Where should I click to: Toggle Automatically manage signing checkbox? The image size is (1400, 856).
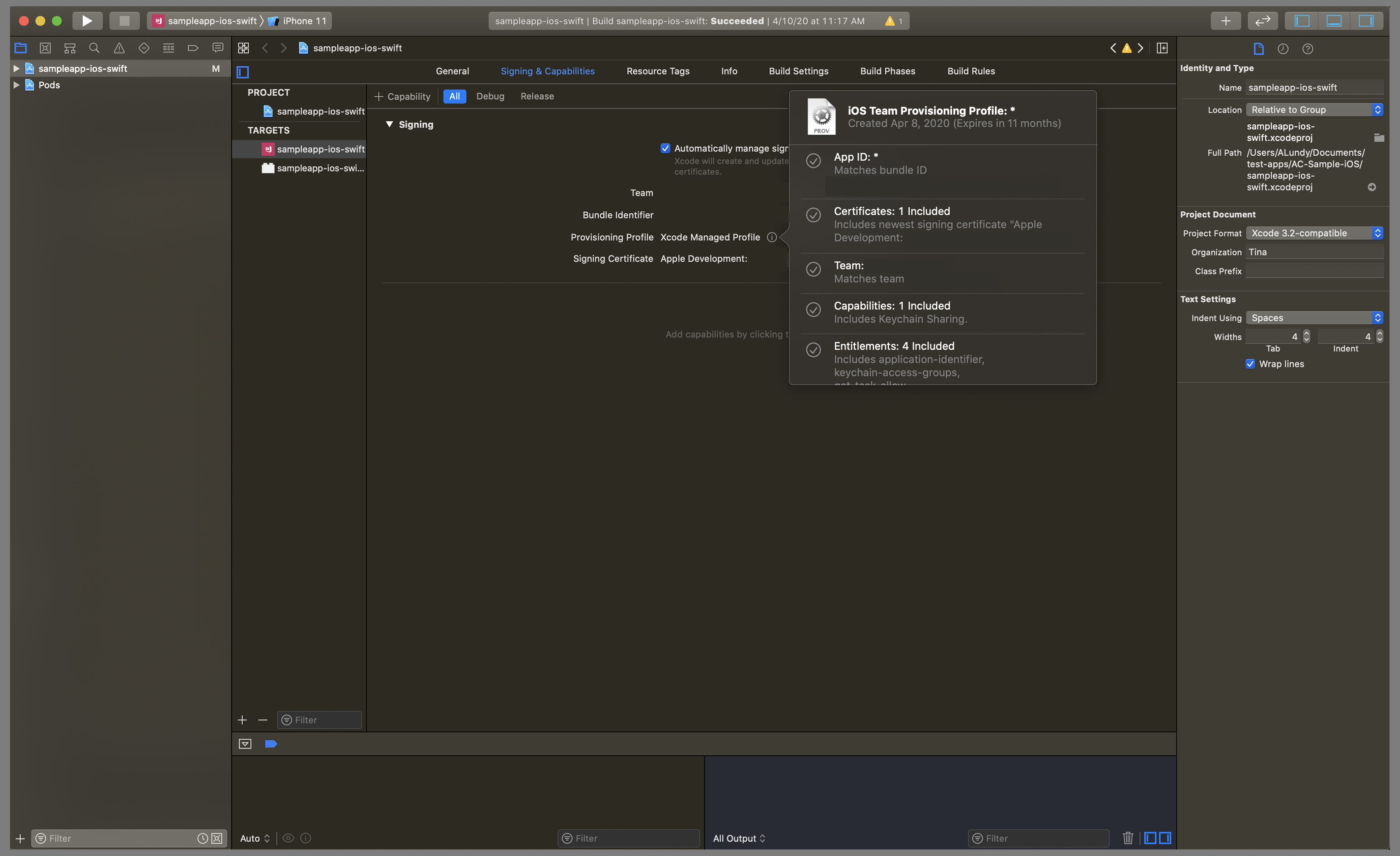tap(665, 148)
